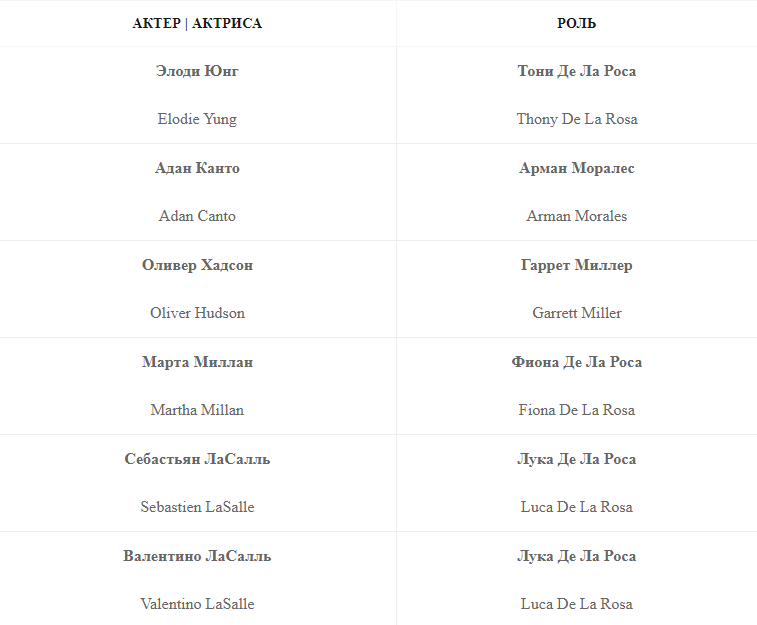This screenshot has width=757, height=625.
Task: Select the role 'Арман Моралес'
Action: point(576,168)
